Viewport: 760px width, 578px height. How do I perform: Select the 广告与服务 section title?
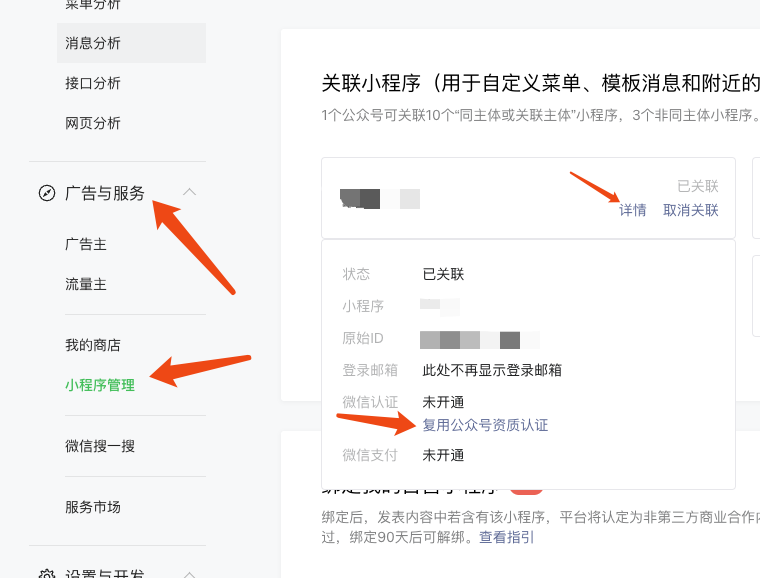click(x=105, y=193)
